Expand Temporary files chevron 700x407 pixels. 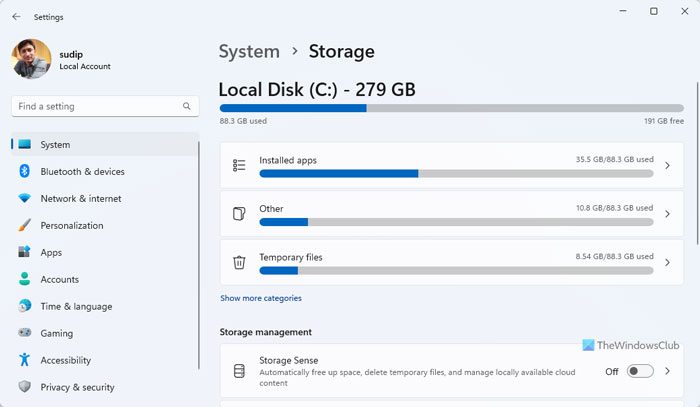[667, 262]
